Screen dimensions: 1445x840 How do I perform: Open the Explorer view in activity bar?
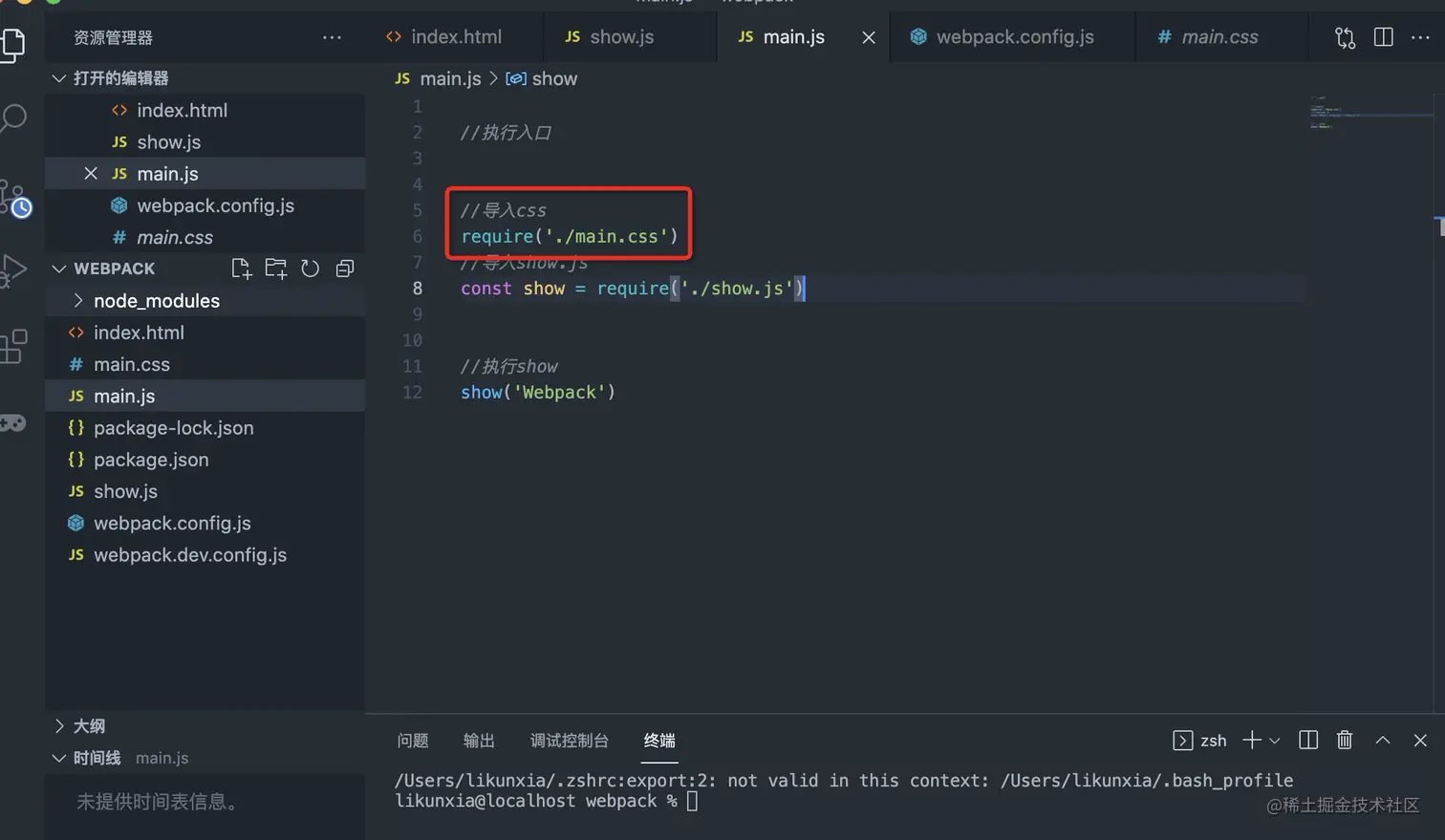coord(13,44)
